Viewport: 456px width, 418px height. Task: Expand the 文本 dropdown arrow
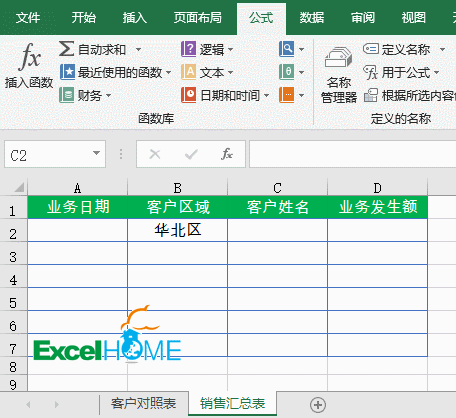[x=230, y=72]
